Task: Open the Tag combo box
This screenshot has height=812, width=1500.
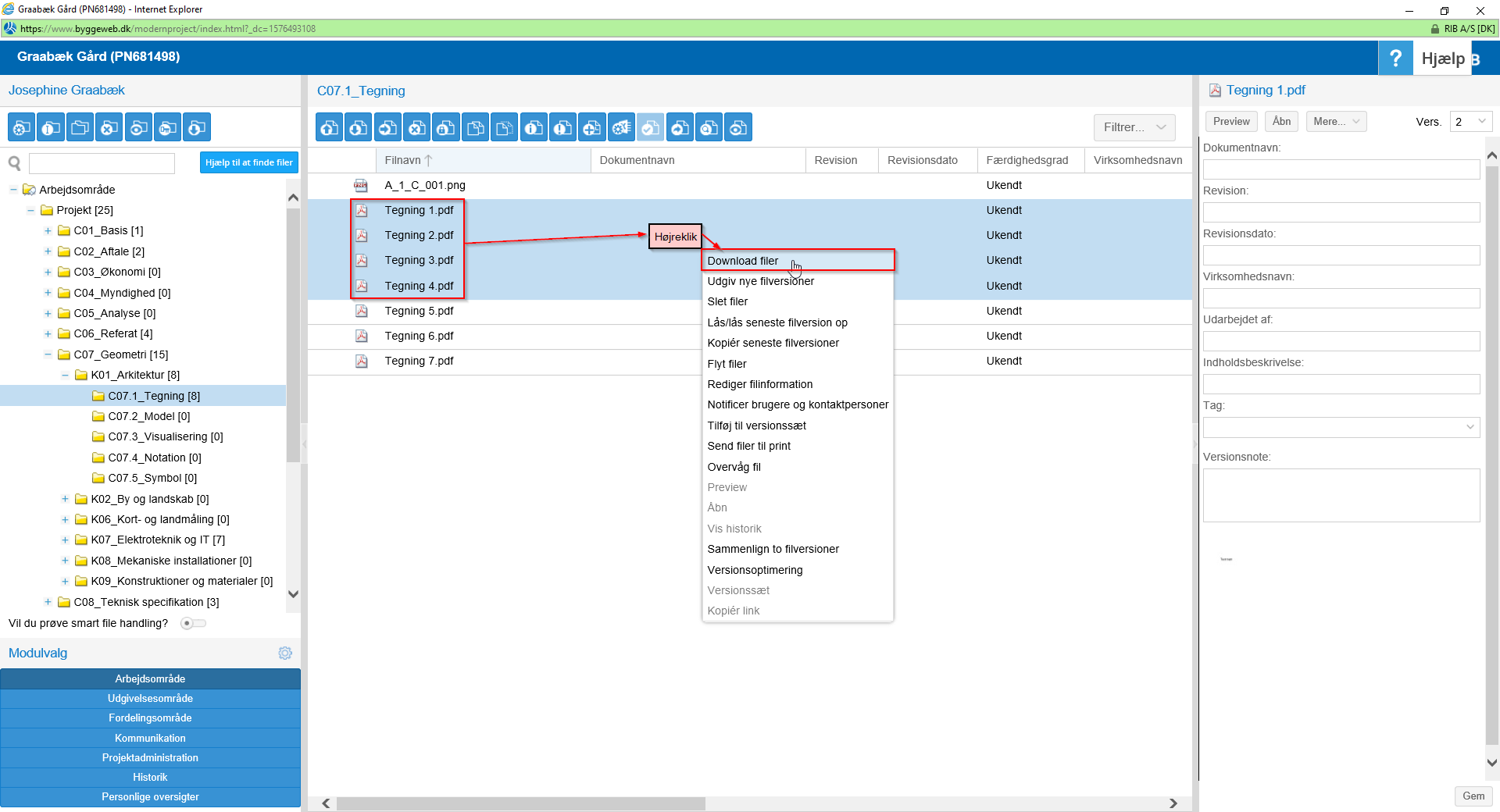Action: coord(1341,427)
